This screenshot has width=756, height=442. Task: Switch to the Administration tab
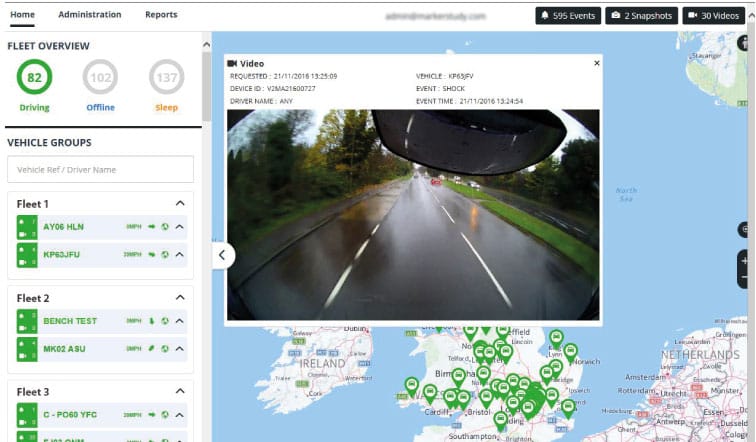[90, 15]
